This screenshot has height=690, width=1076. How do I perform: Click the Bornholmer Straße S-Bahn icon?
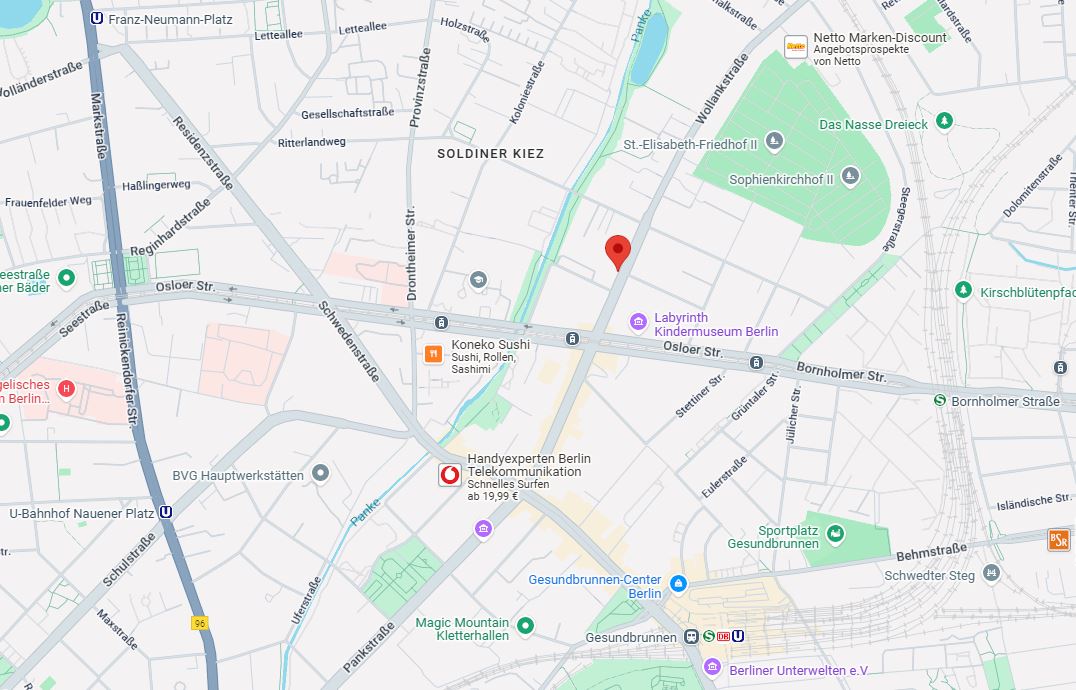tap(940, 400)
